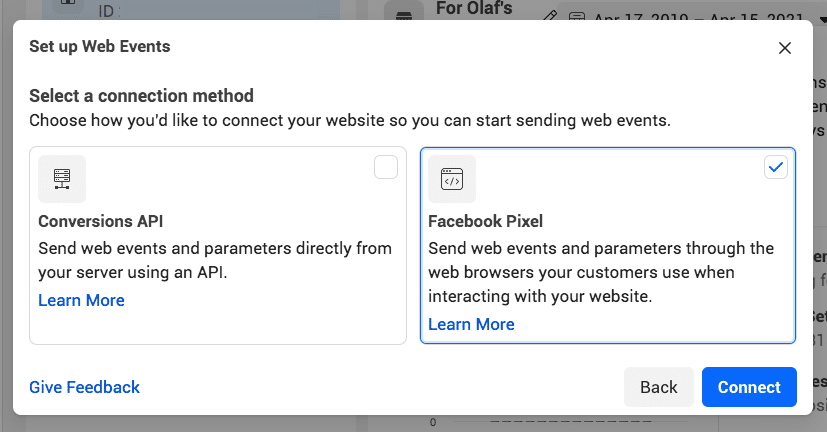Close the Set up Web Events dialog
The image size is (827, 432).
point(784,48)
